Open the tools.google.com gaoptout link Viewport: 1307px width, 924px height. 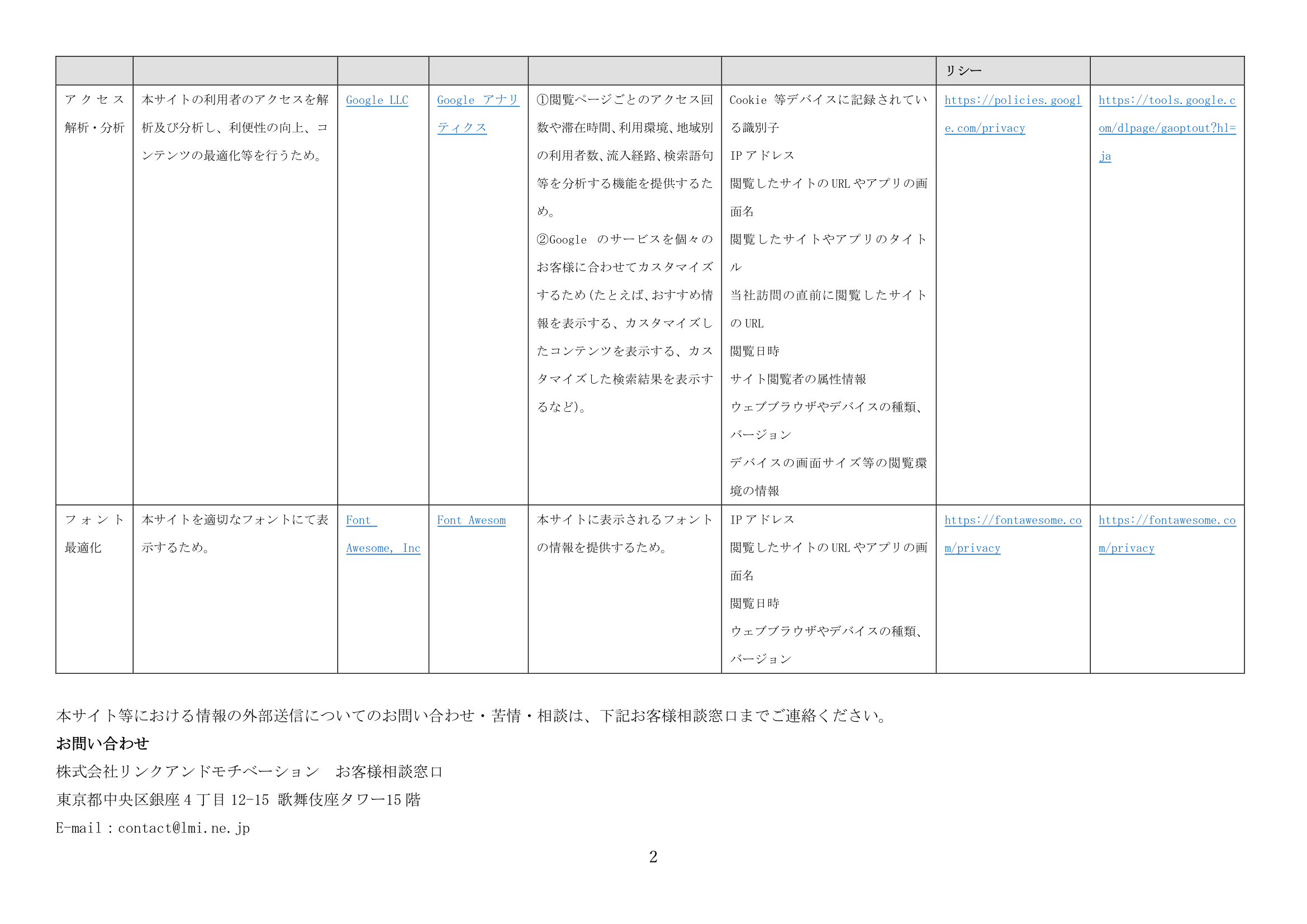tap(1167, 128)
